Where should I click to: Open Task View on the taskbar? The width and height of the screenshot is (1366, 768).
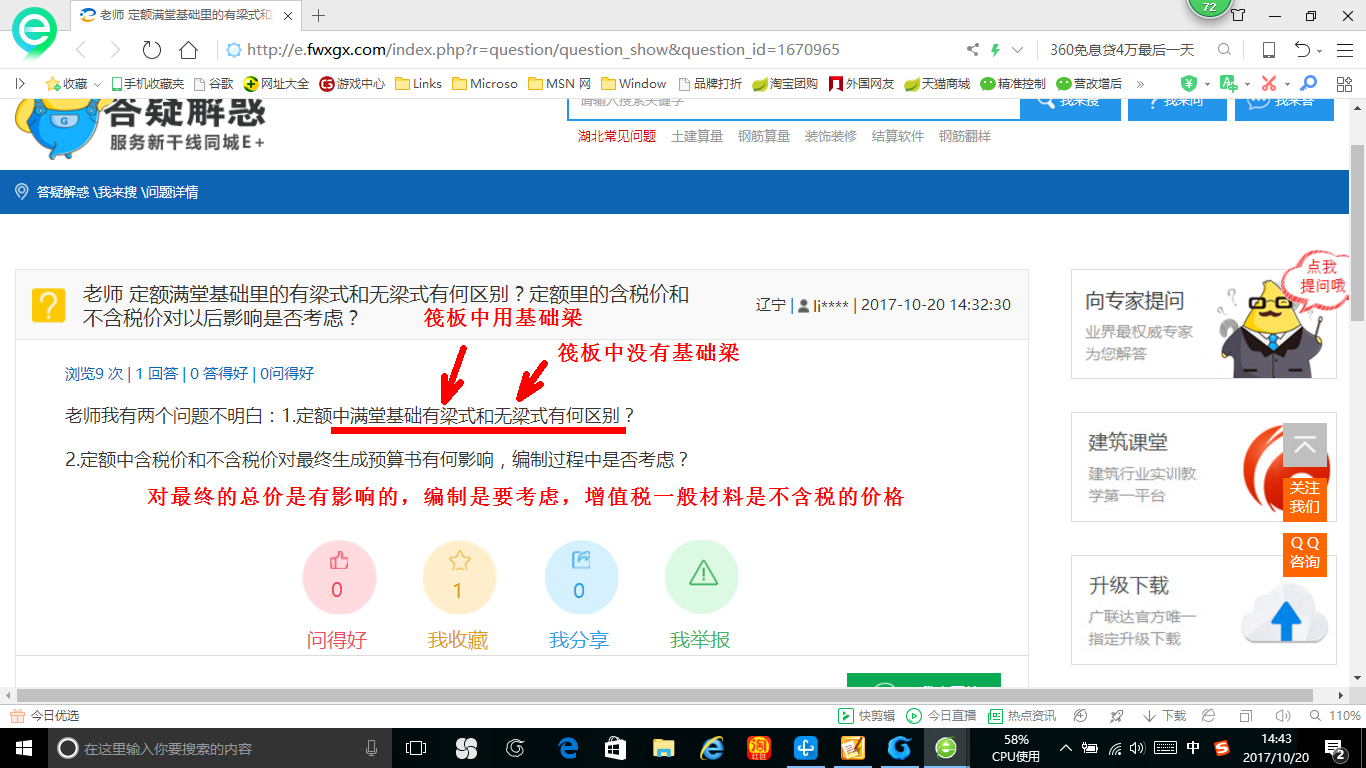tap(415, 748)
